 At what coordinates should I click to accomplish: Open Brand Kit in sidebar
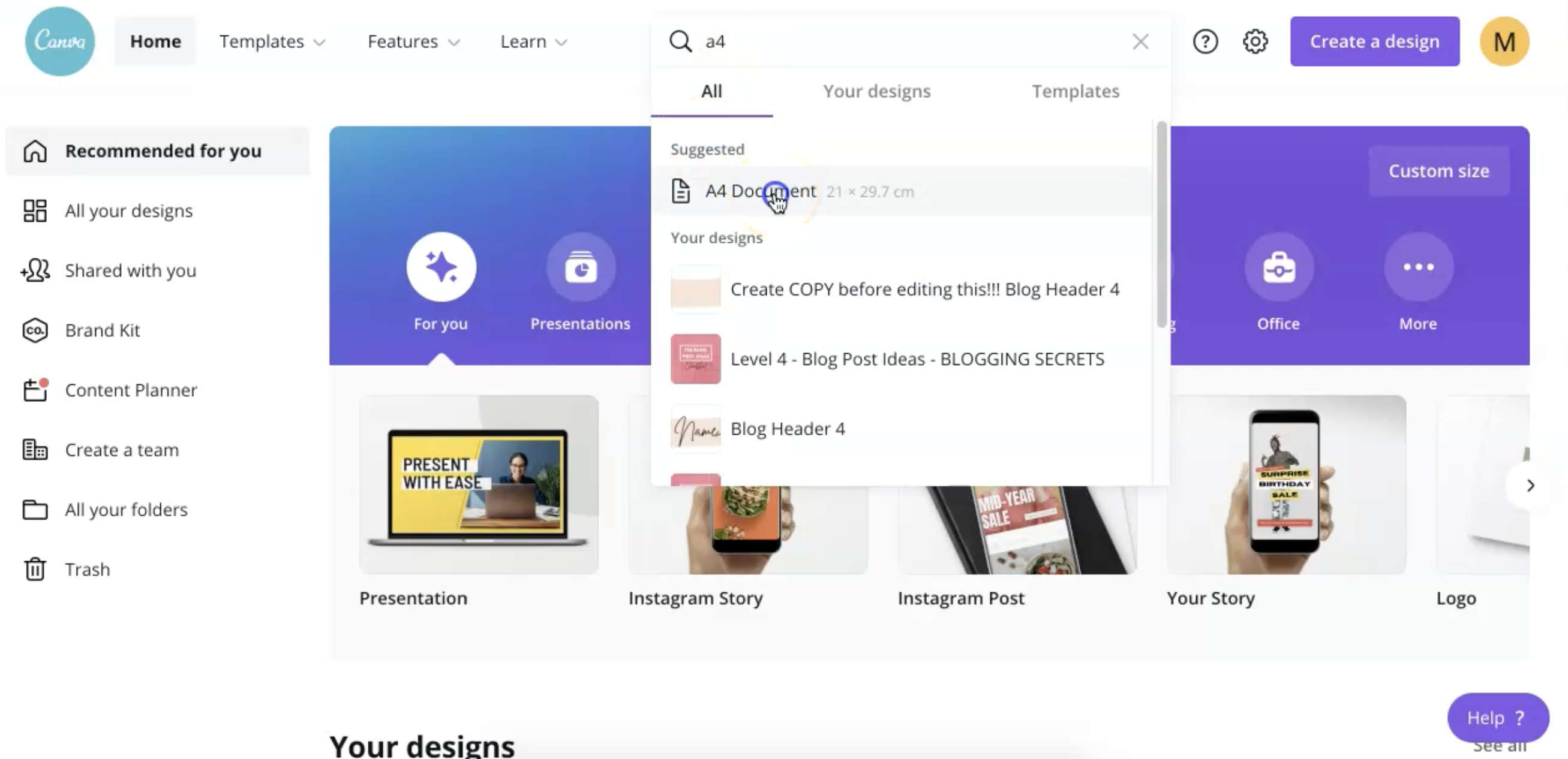click(x=157, y=330)
